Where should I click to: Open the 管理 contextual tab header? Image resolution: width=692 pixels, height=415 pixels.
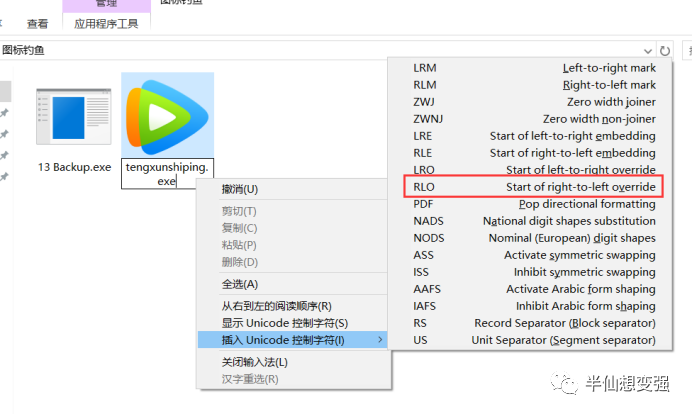[x=106, y=4]
